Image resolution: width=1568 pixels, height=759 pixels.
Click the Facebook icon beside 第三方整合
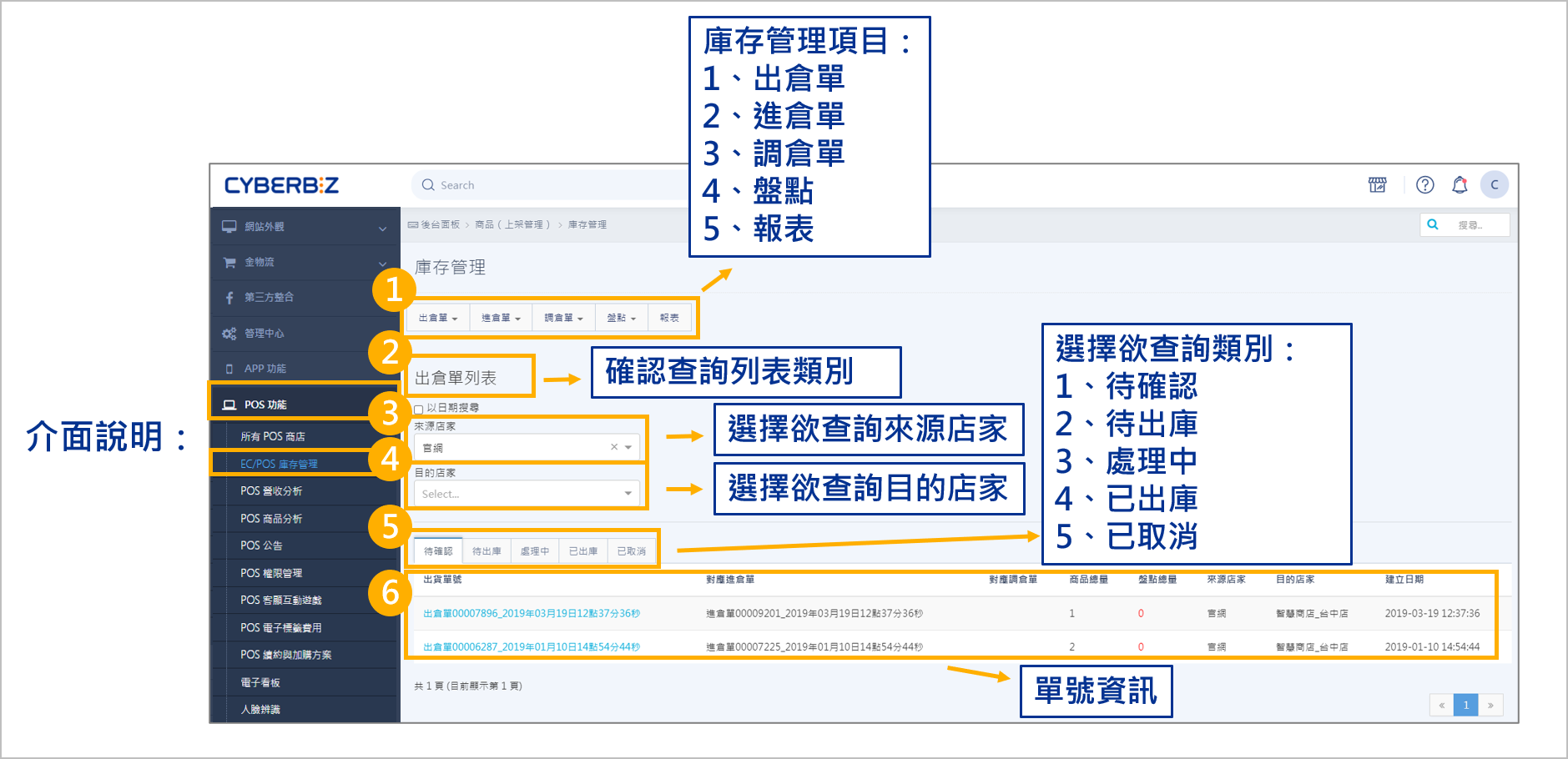coord(229,298)
